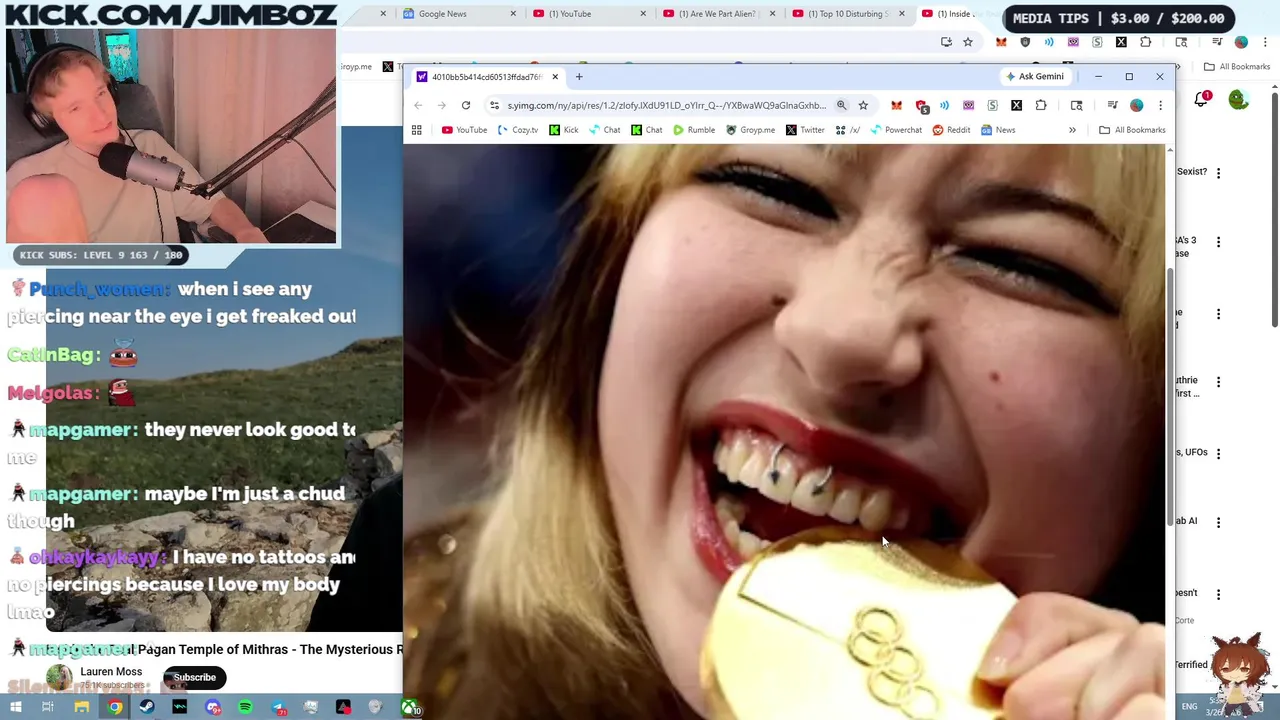Image resolution: width=1280 pixels, height=720 pixels.
Task: Open the /x/ bookmark
Action: point(848,130)
